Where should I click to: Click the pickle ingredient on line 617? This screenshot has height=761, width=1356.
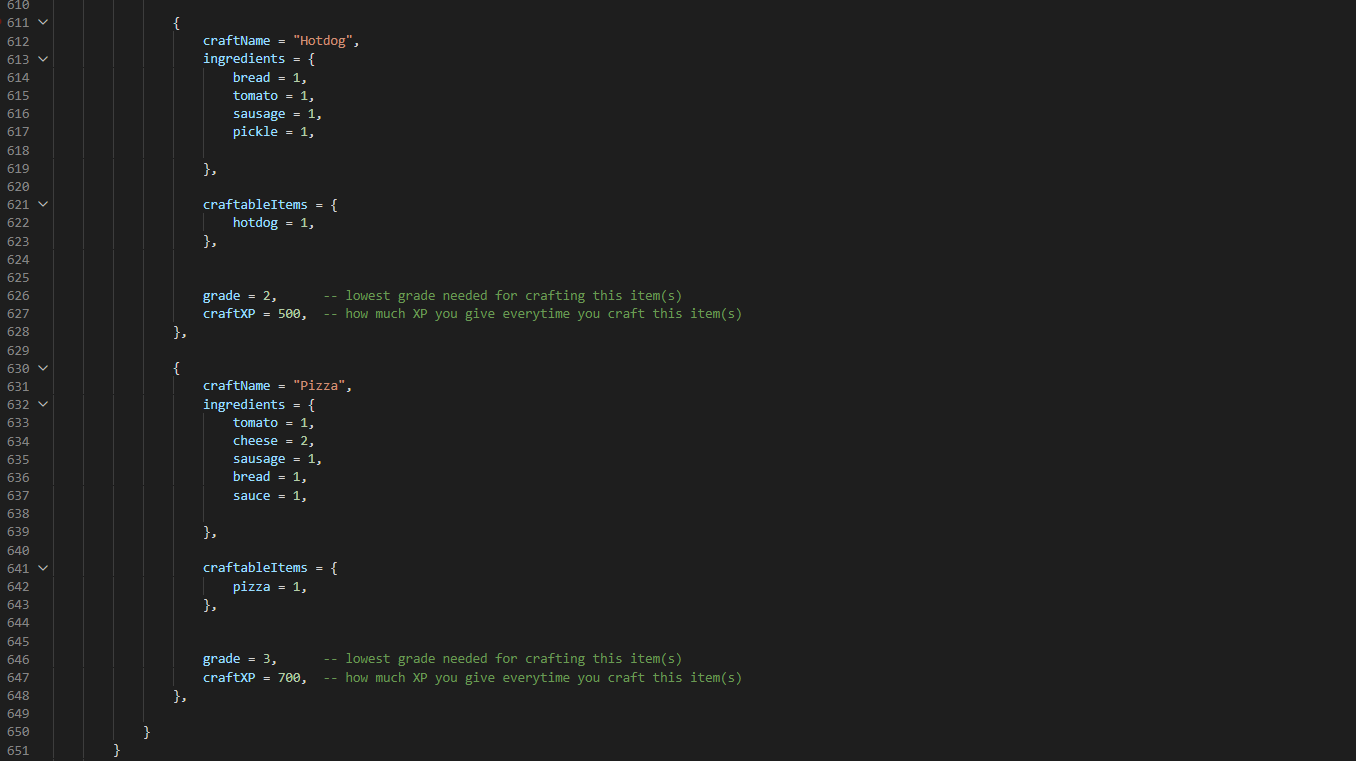coord(274,132)
